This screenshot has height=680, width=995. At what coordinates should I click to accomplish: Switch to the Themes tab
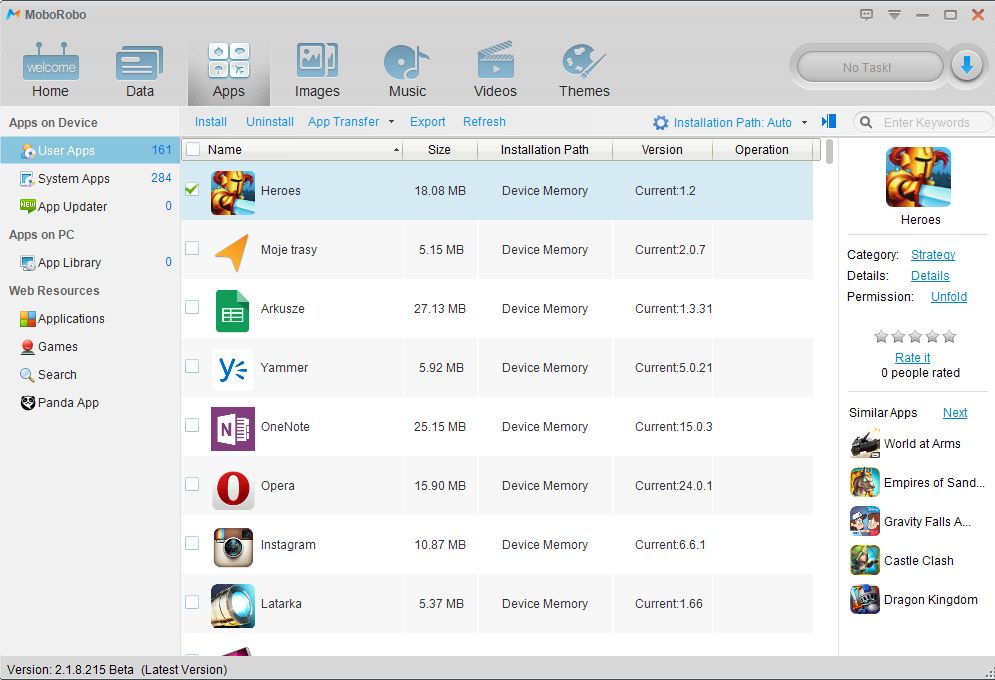pyautogui.click(x=584, y=70)
